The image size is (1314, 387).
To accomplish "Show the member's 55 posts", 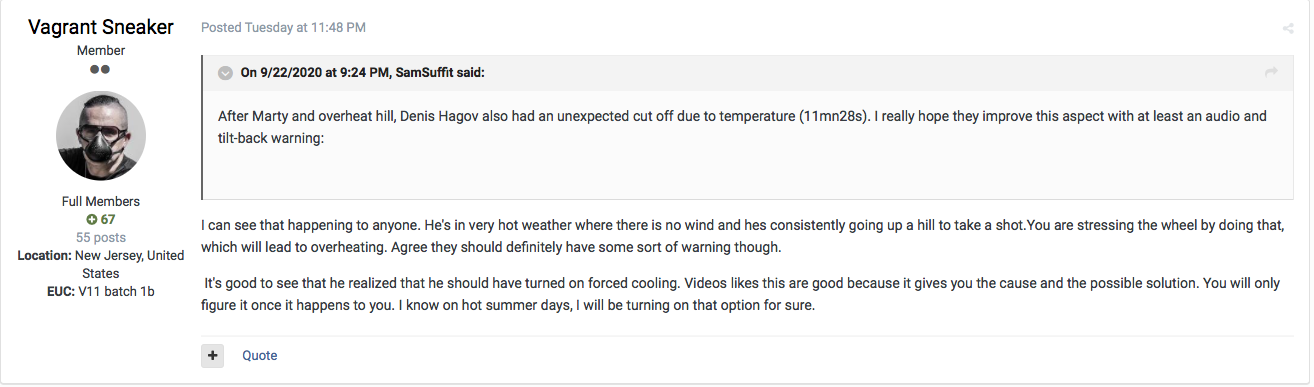I will click(x=101, y=237).
